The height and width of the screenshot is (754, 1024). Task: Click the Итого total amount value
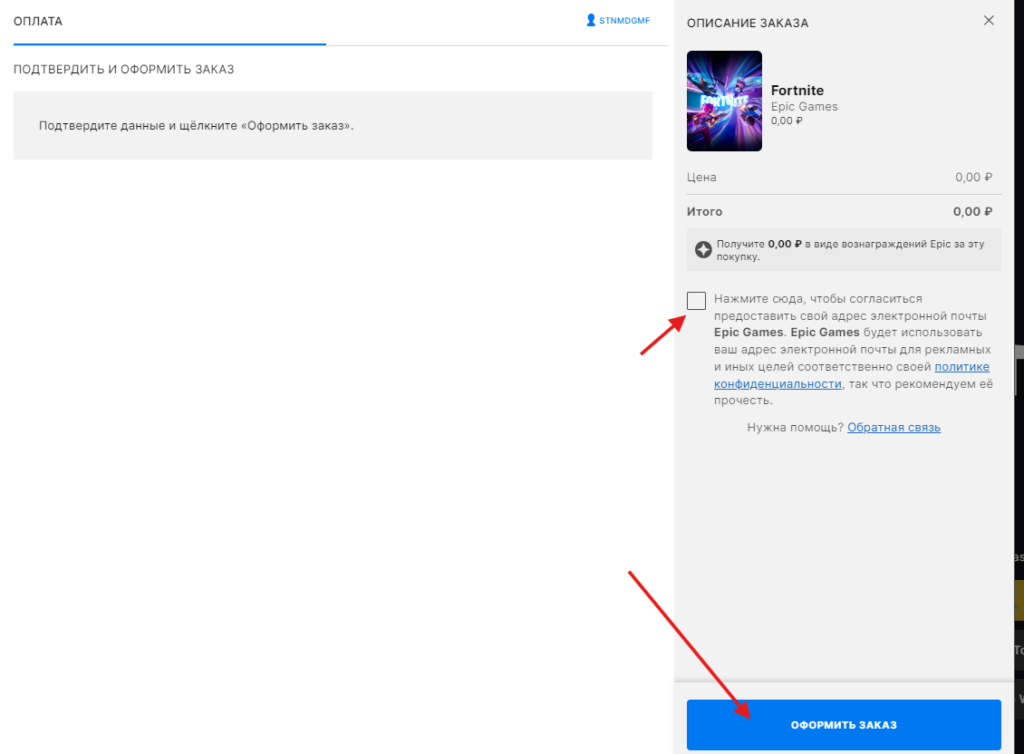point(972,212)
